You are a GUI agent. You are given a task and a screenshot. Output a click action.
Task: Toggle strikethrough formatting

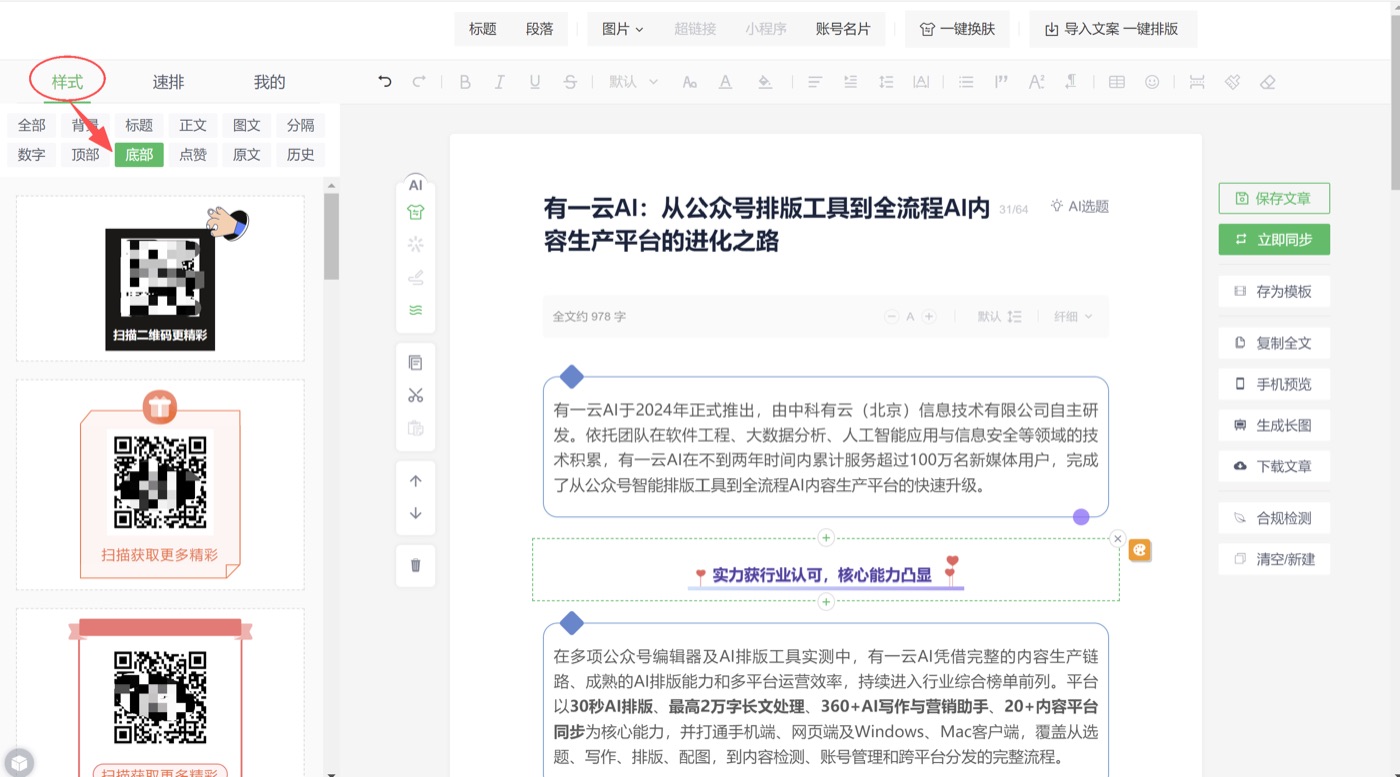tap(570, 82)
